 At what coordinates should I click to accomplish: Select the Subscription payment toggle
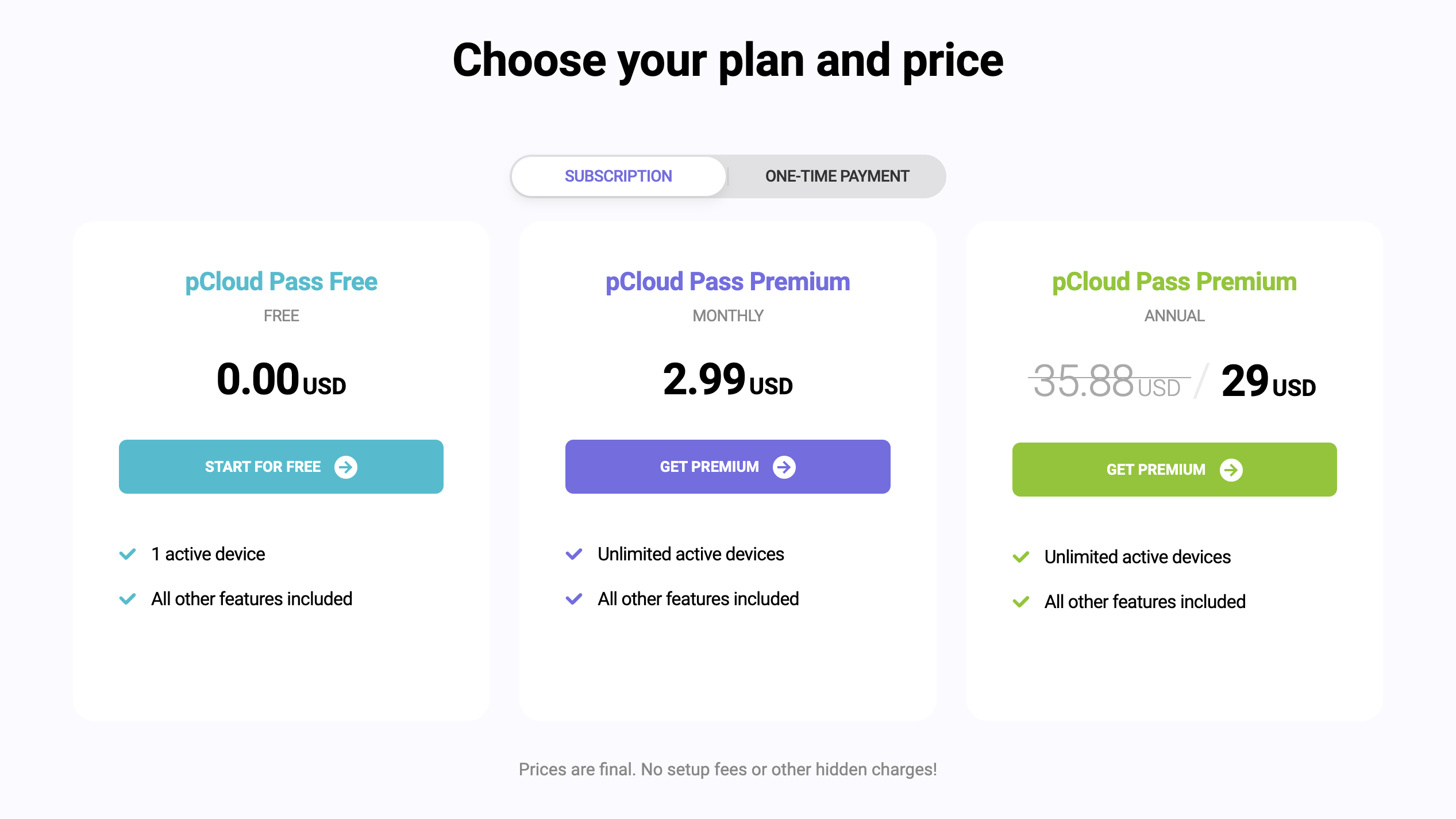[618, 176]
